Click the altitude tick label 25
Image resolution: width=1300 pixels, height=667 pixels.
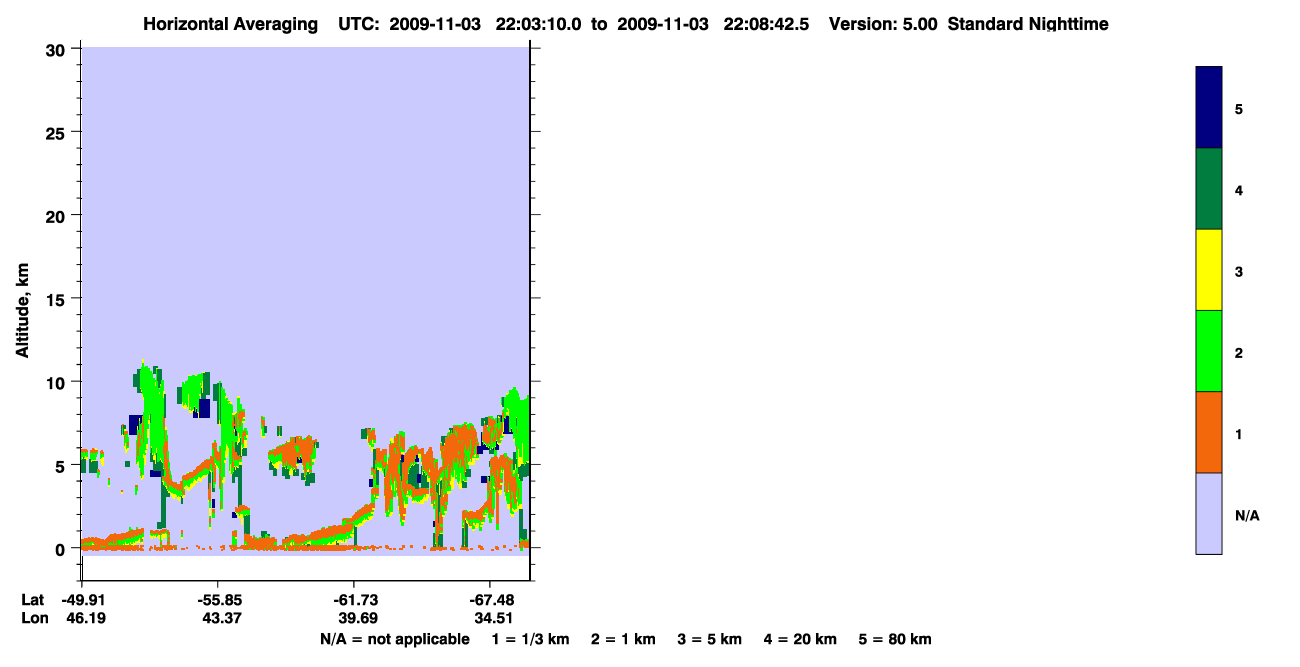coord(58,132)
